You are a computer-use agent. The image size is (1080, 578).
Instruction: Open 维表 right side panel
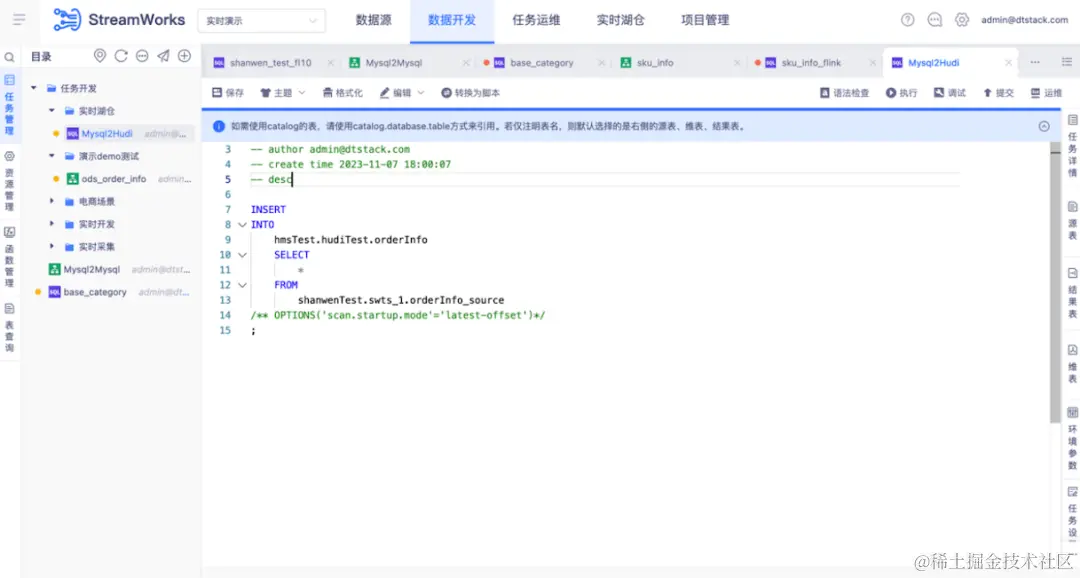1072,364
